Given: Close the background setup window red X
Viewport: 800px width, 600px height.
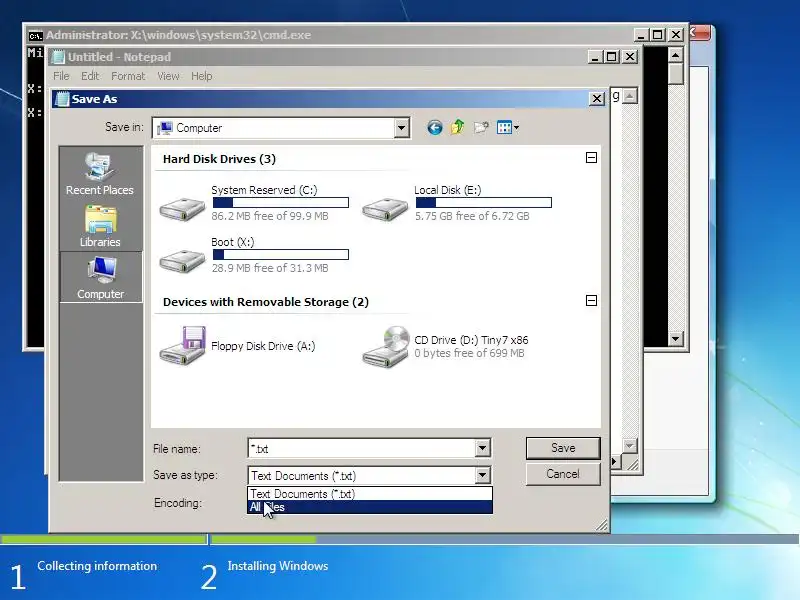Looking at the screenshot, I should point(699,33).
